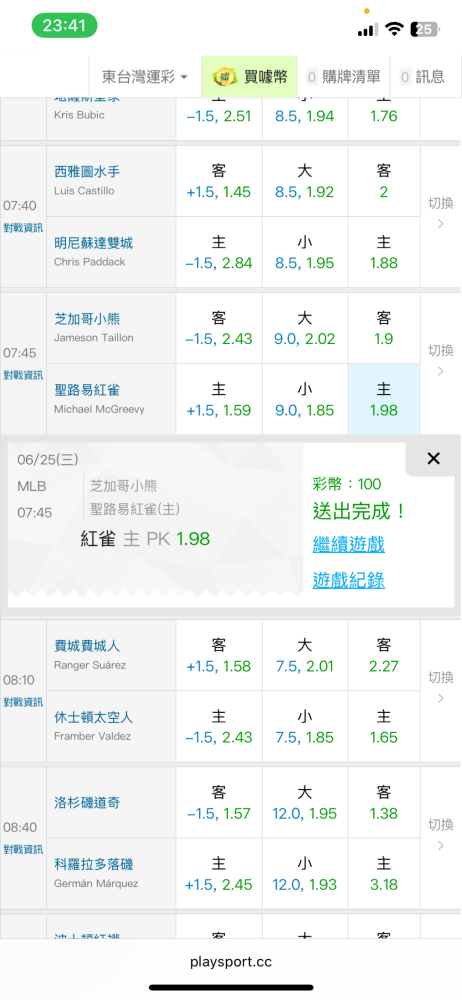Open the 東台灣運彩 dropdown
This screenshot has width=462, height=1000.
pyautogui.click(x=145, y=77)
